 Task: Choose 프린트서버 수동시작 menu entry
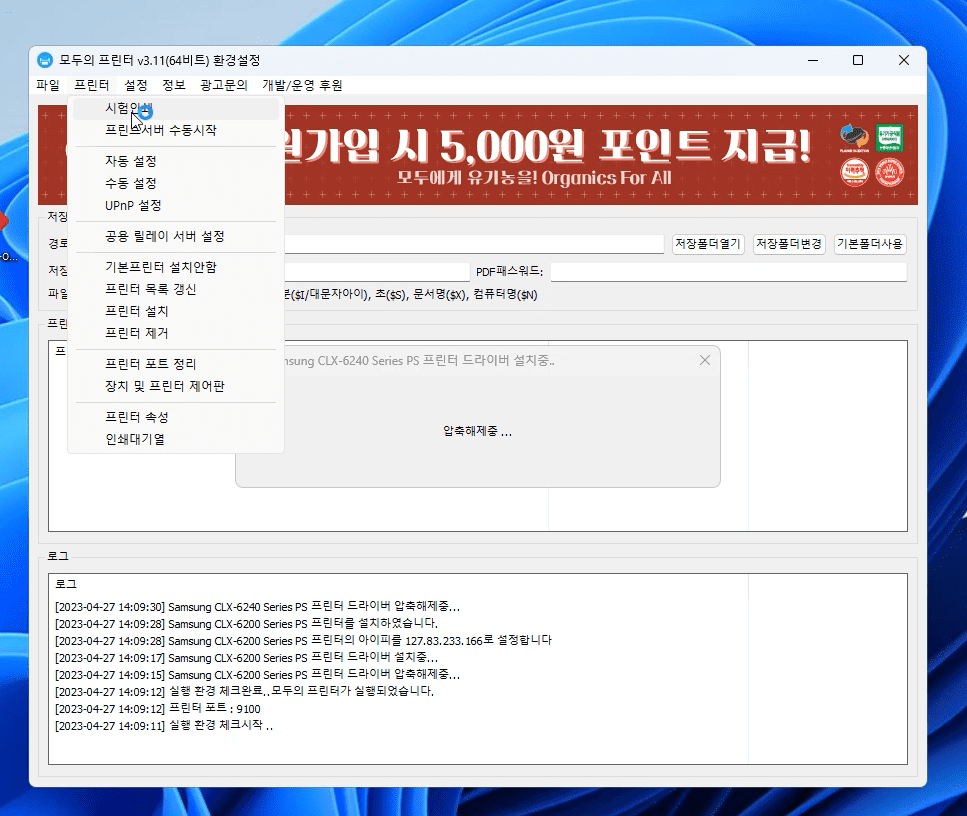[x=176, y=130]
